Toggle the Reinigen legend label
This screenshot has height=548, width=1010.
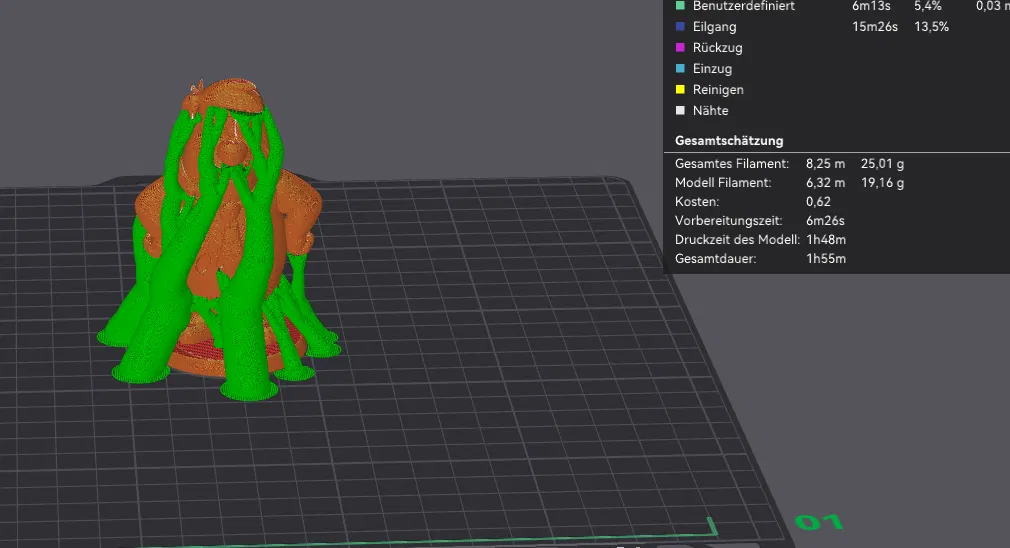click(718, 90)
